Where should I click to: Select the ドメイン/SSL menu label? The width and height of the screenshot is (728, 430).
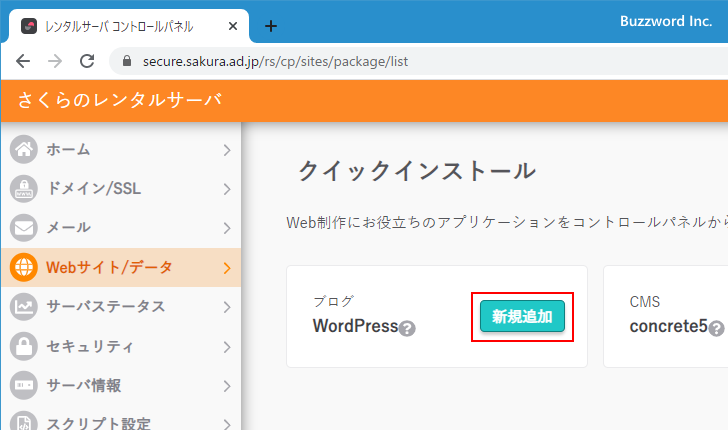[94, 189]
